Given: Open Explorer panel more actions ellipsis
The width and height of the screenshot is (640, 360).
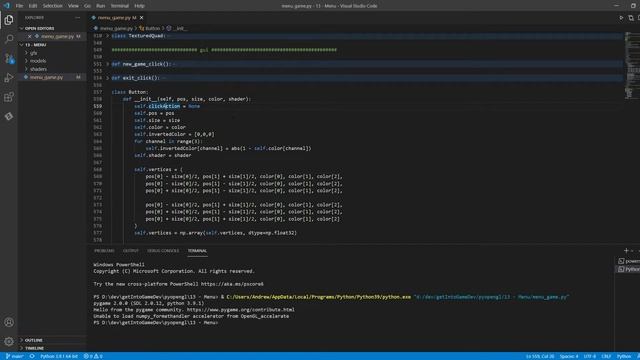Looking at the screenshot, I should coord(78,18).
